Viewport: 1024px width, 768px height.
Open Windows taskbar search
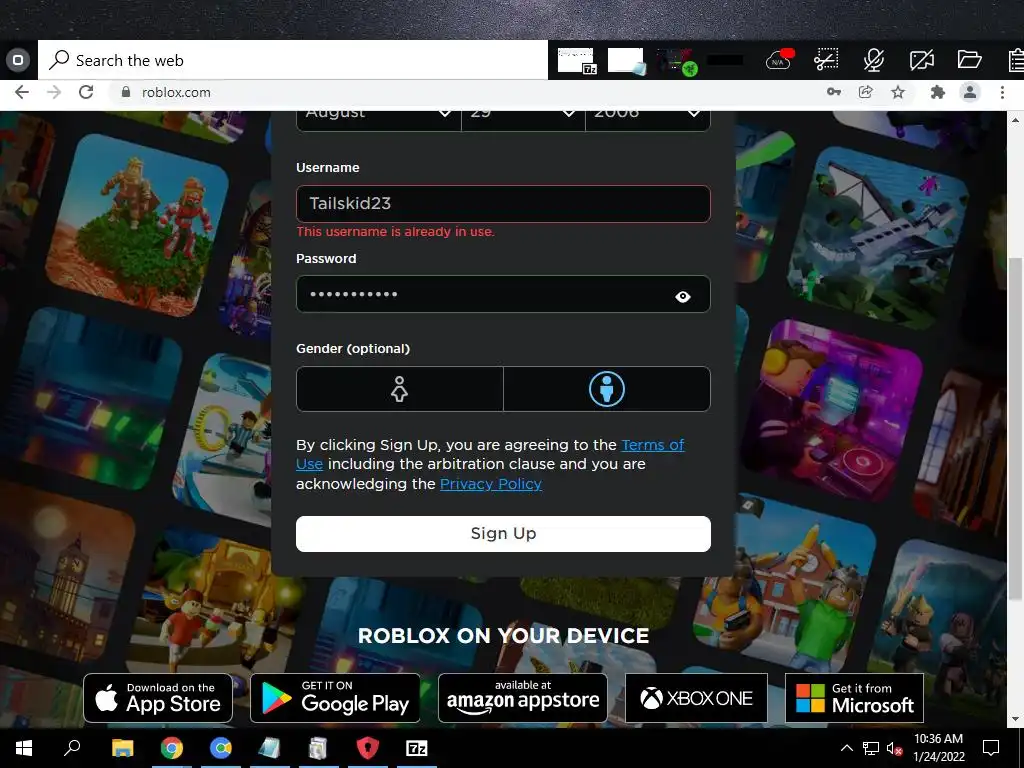(x=72, y=748)
